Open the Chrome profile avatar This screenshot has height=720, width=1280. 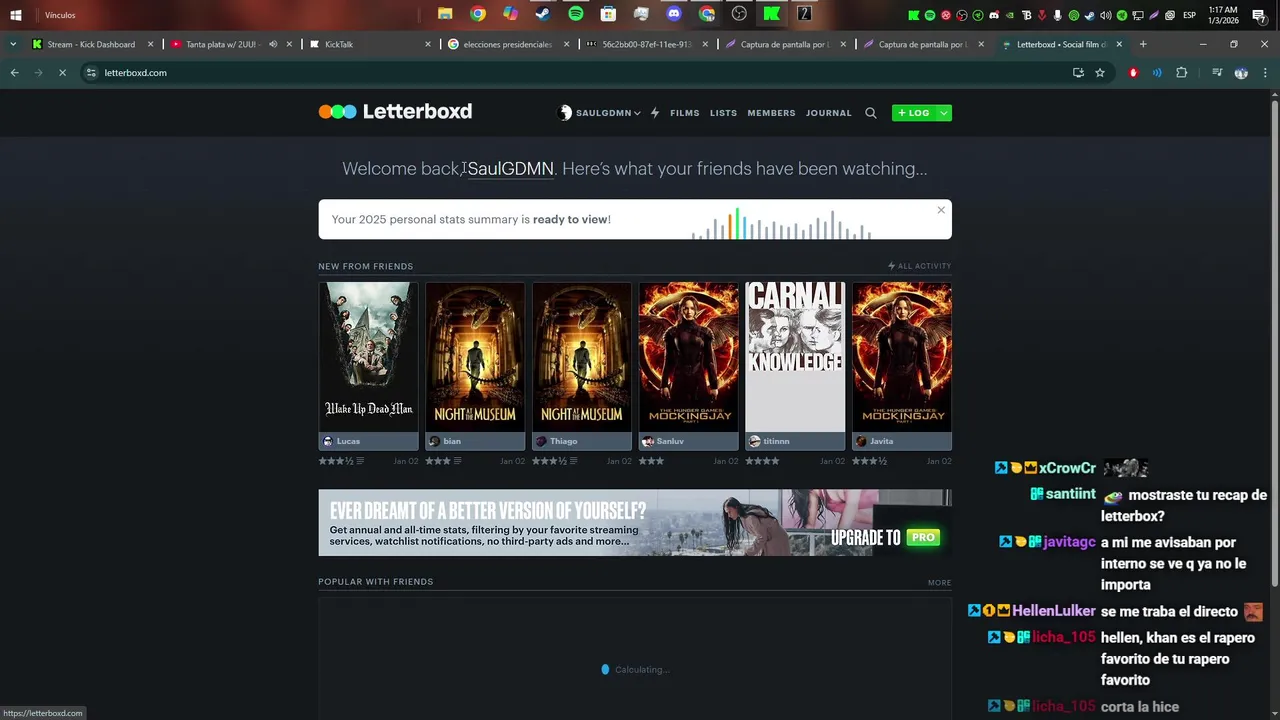coord(1241,72)
